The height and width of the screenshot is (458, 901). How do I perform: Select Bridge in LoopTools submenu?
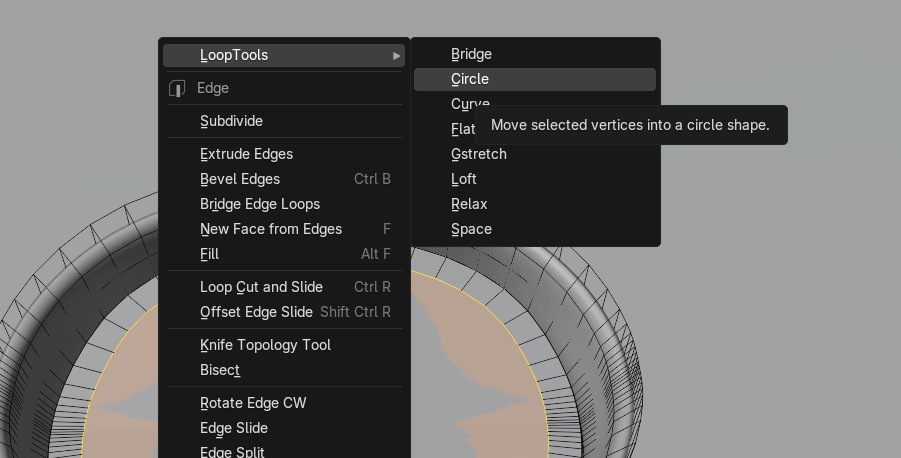point(471,54)
